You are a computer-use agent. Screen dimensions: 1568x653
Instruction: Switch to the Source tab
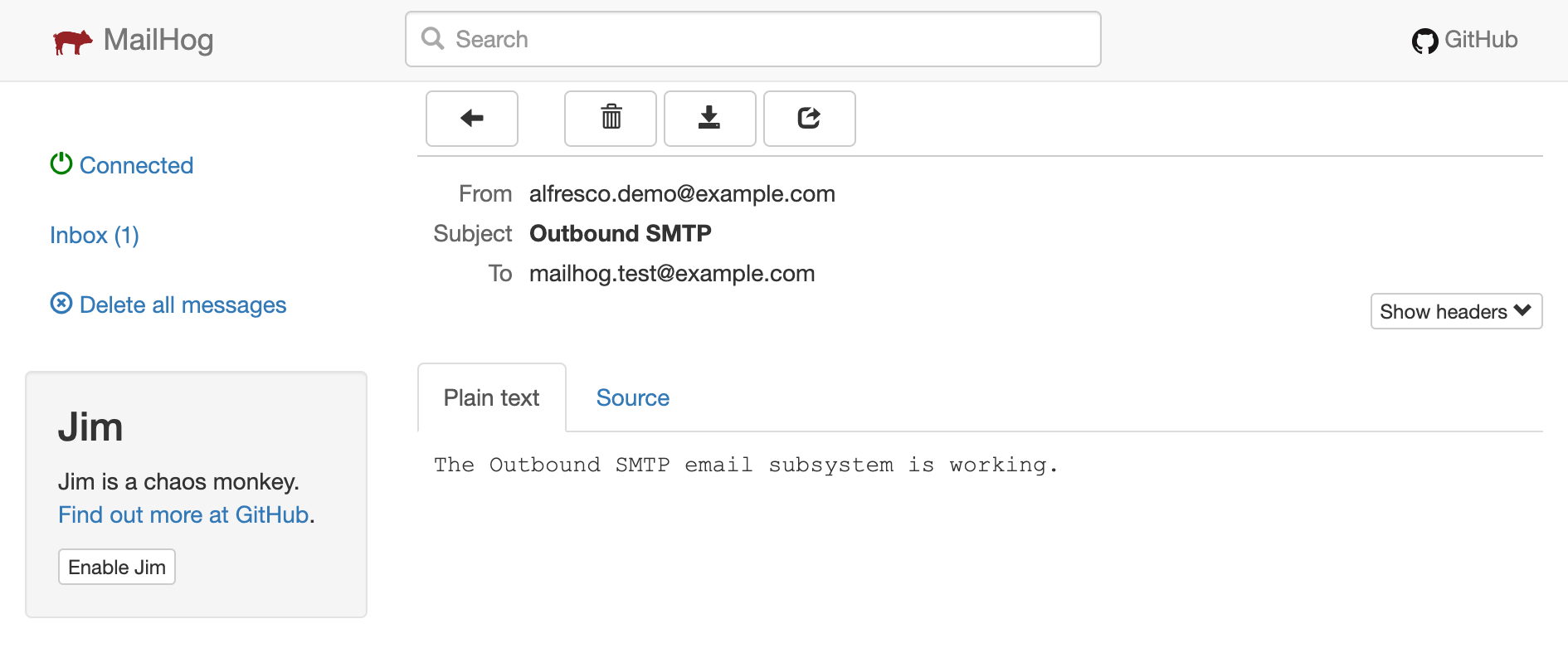pos(632,397)
